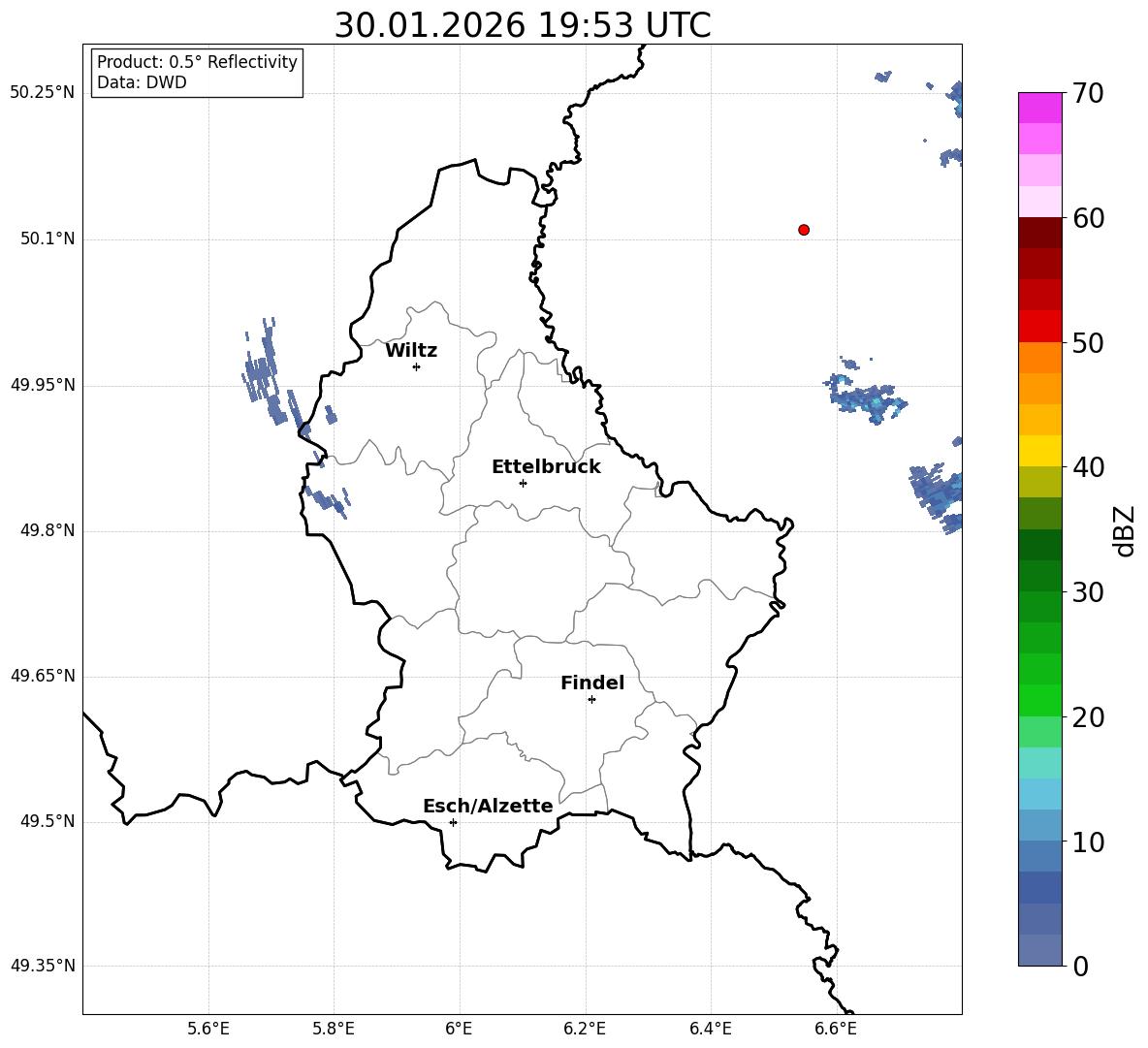Pick the magenta 68-70 dBZ color band
Viewport: 1148px width, 1048px height.
pyautogui.click(x=1040, y=108)
